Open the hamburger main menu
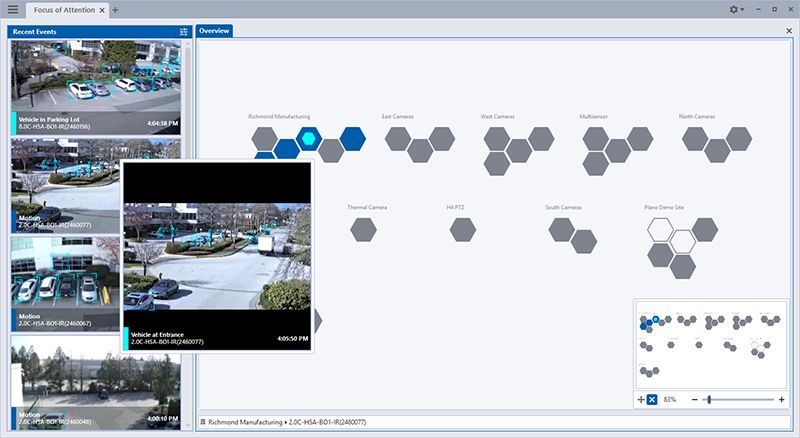Image resolution: width=800 pixels, height=438 pixels. (x=13, y=9)
